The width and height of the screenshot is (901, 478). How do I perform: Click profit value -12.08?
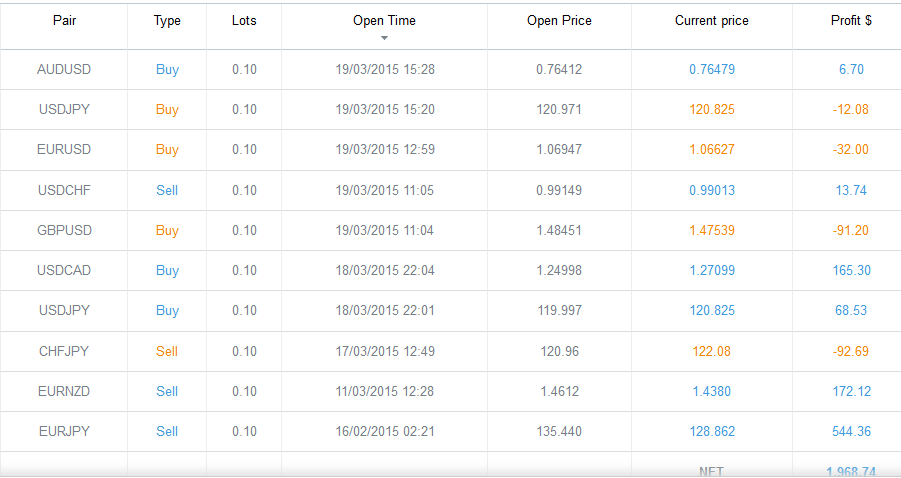tap(851, 109)
